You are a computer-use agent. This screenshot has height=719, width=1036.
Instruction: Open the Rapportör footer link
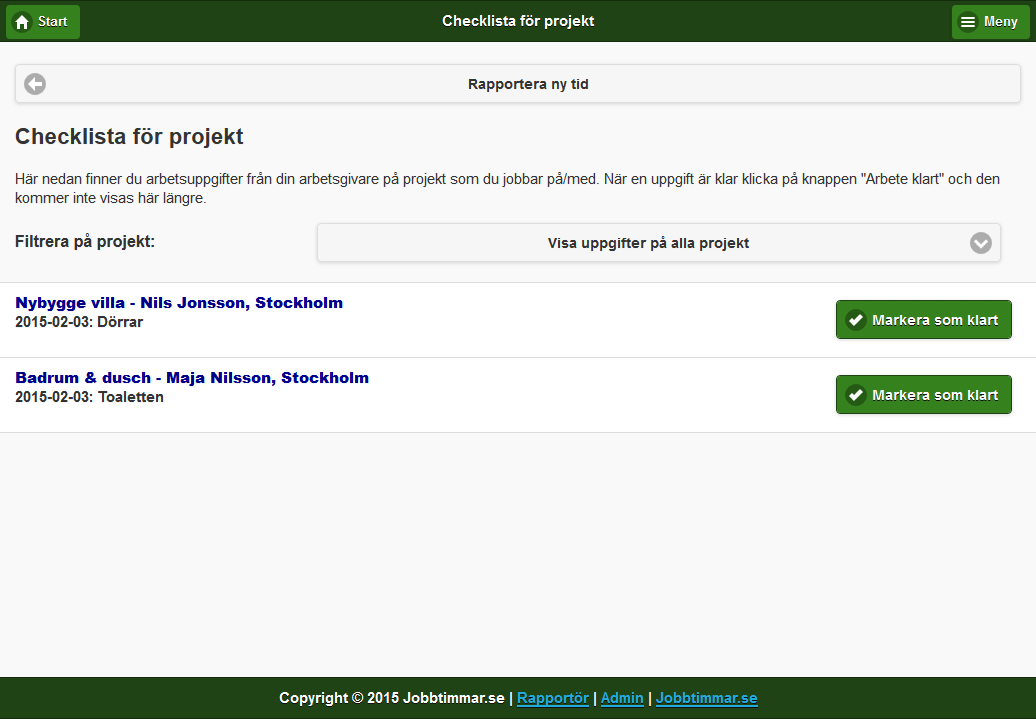click(x=552, y=698)
